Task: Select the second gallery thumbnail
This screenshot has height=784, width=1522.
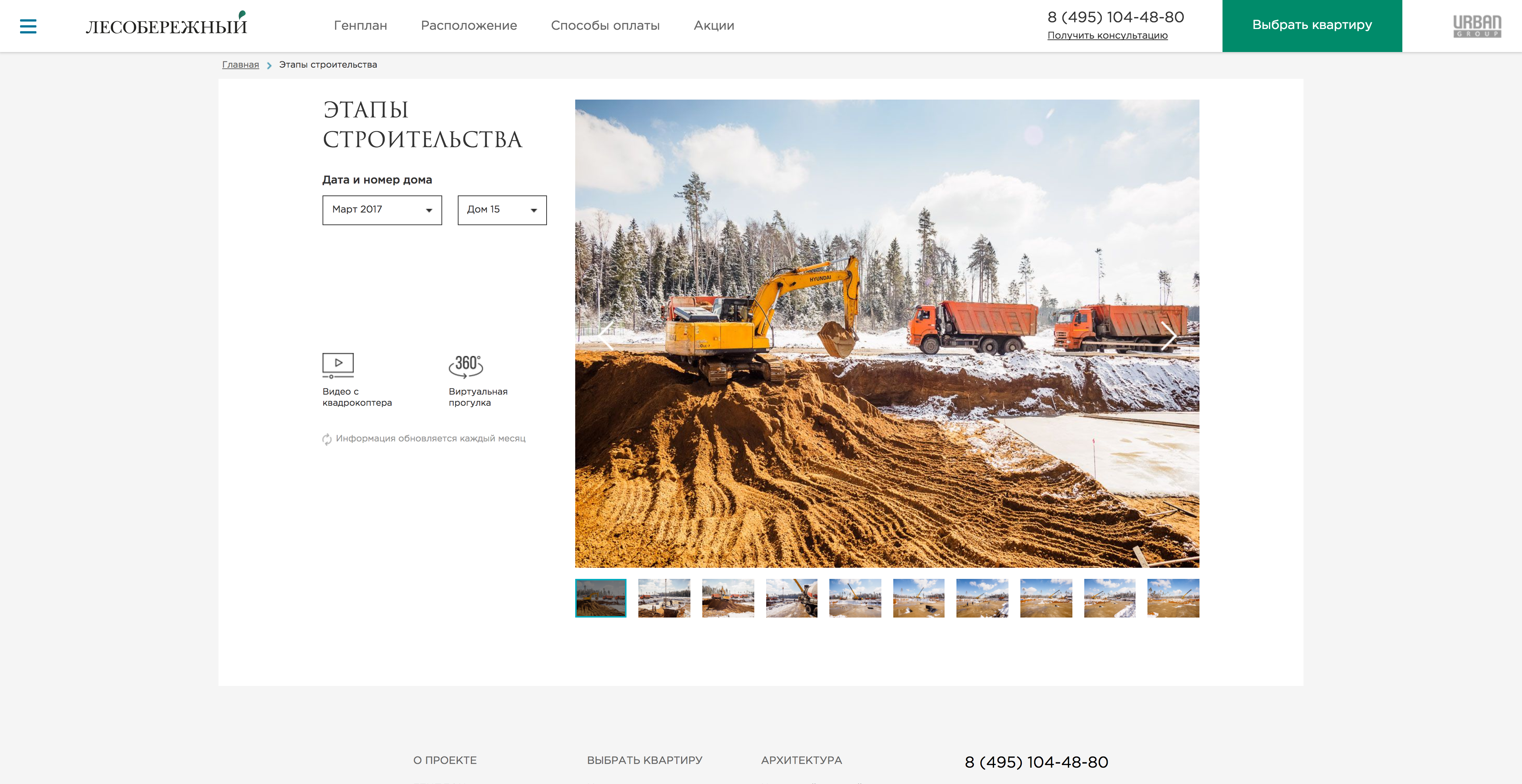Action: [664, 598]
